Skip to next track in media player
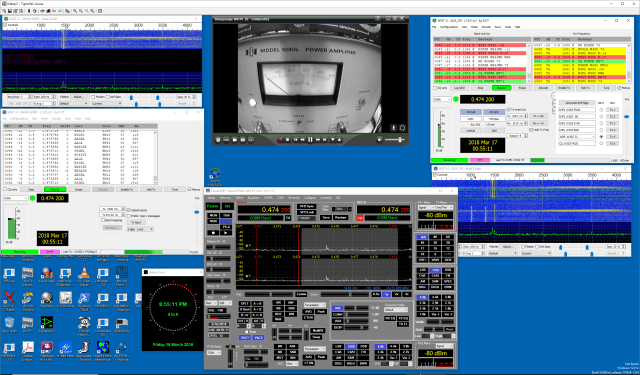This screenshot has height=375, width=640. (325, 140)
